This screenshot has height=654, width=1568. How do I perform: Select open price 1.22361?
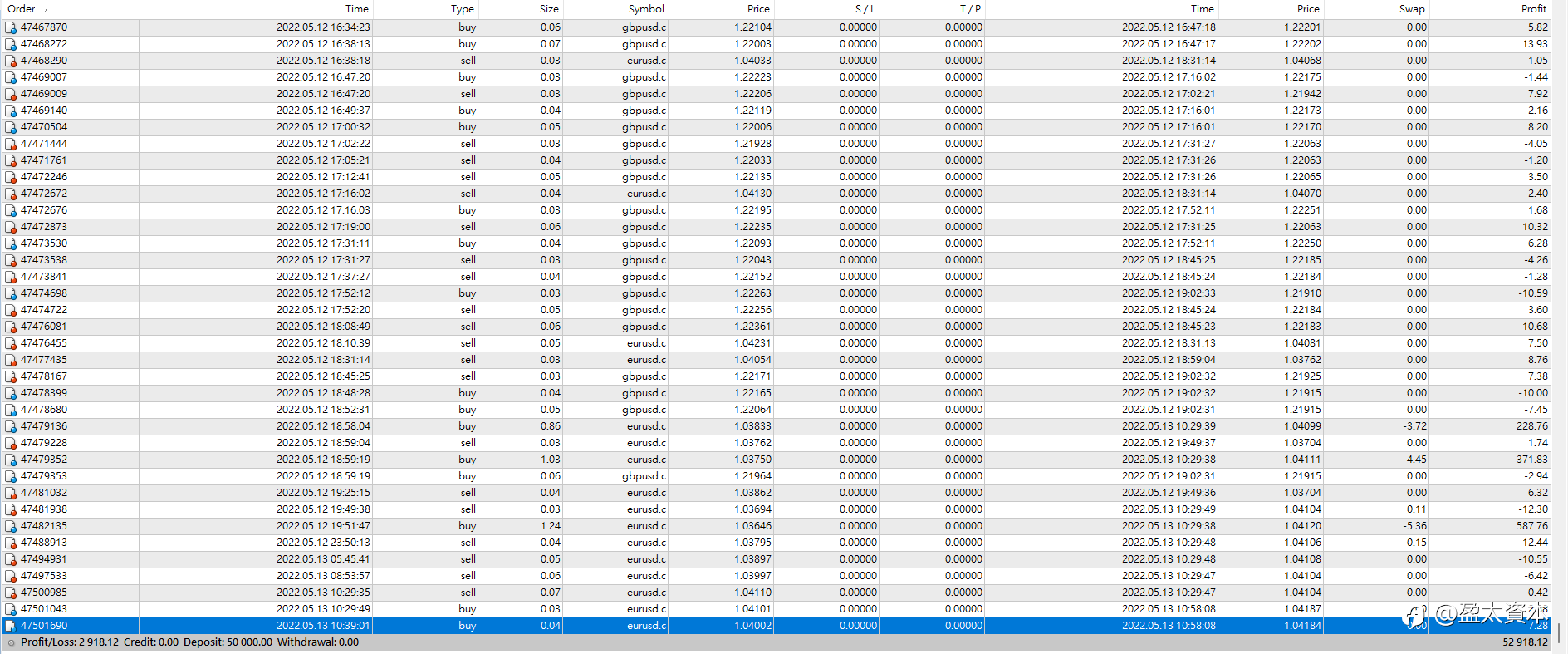(752, 327)
